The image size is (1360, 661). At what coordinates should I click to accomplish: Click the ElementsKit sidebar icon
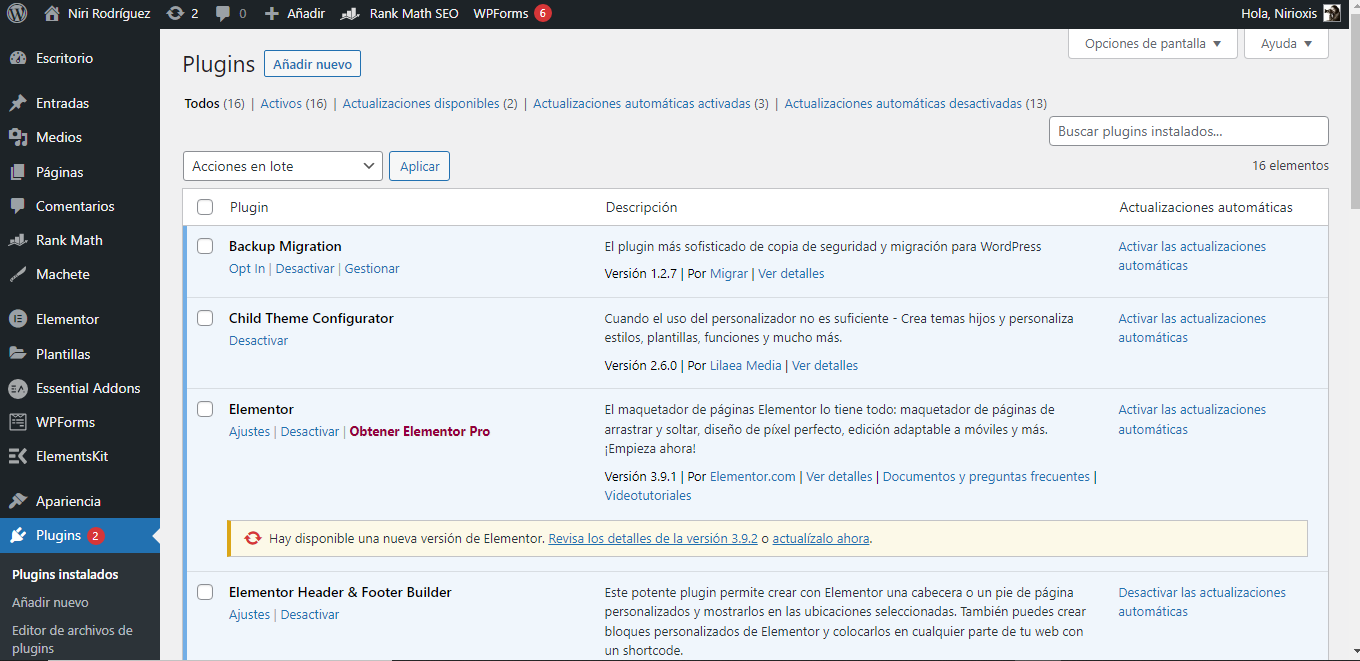[x=18, y=456]
